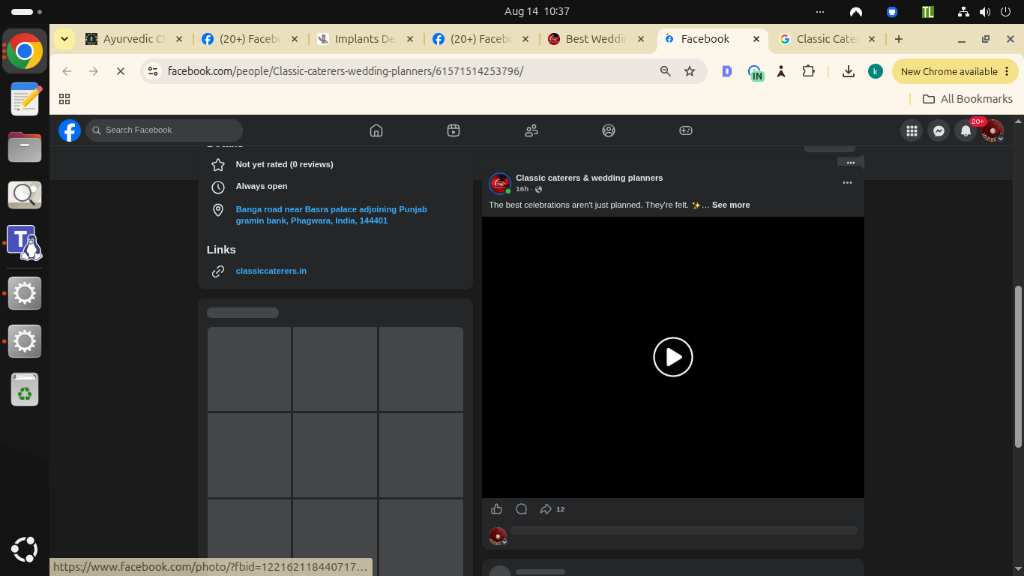Open account profile menu in Facebook header
1024x576 pixels.
(993, 131)
